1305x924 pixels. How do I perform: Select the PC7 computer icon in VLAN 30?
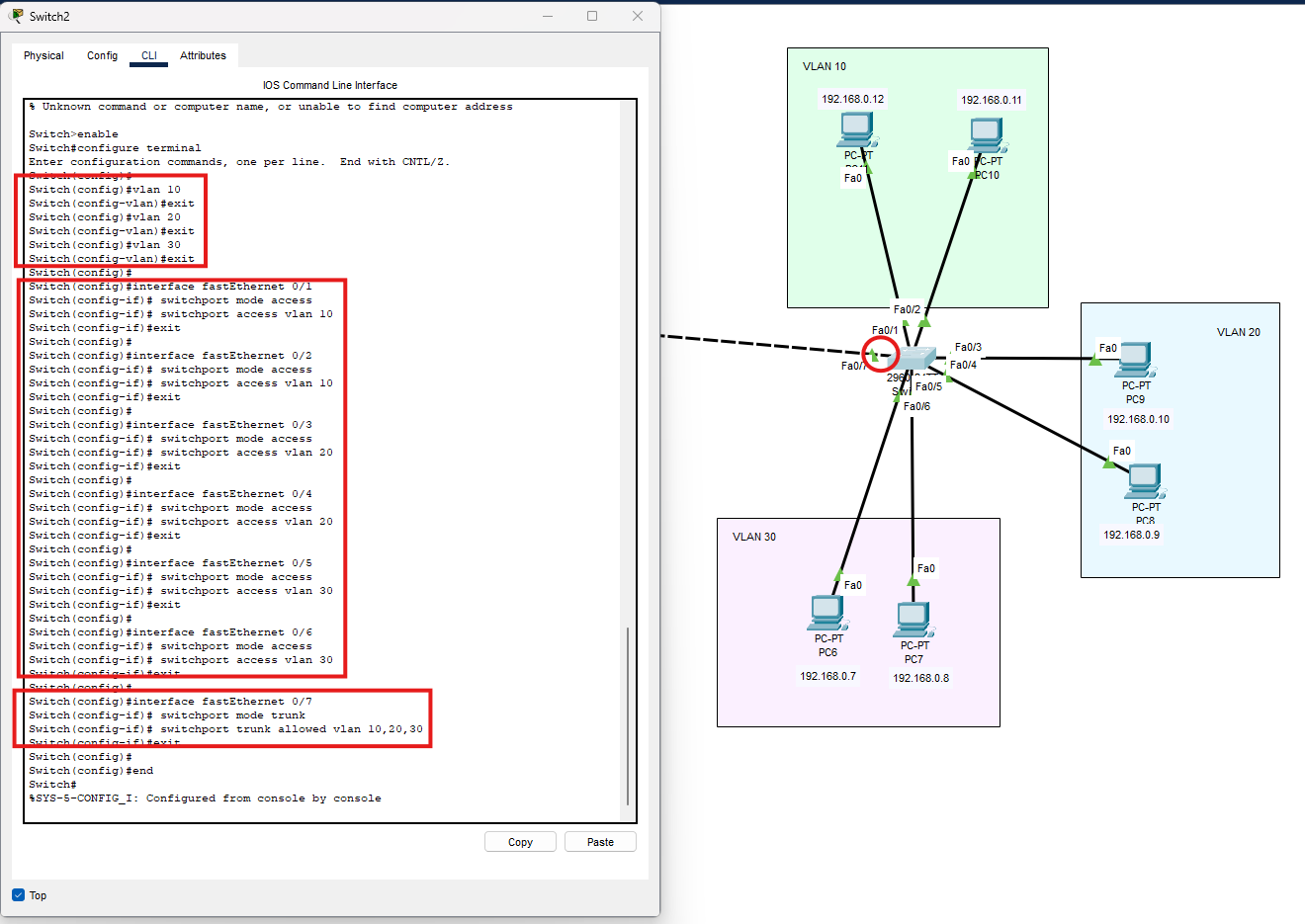913,620
